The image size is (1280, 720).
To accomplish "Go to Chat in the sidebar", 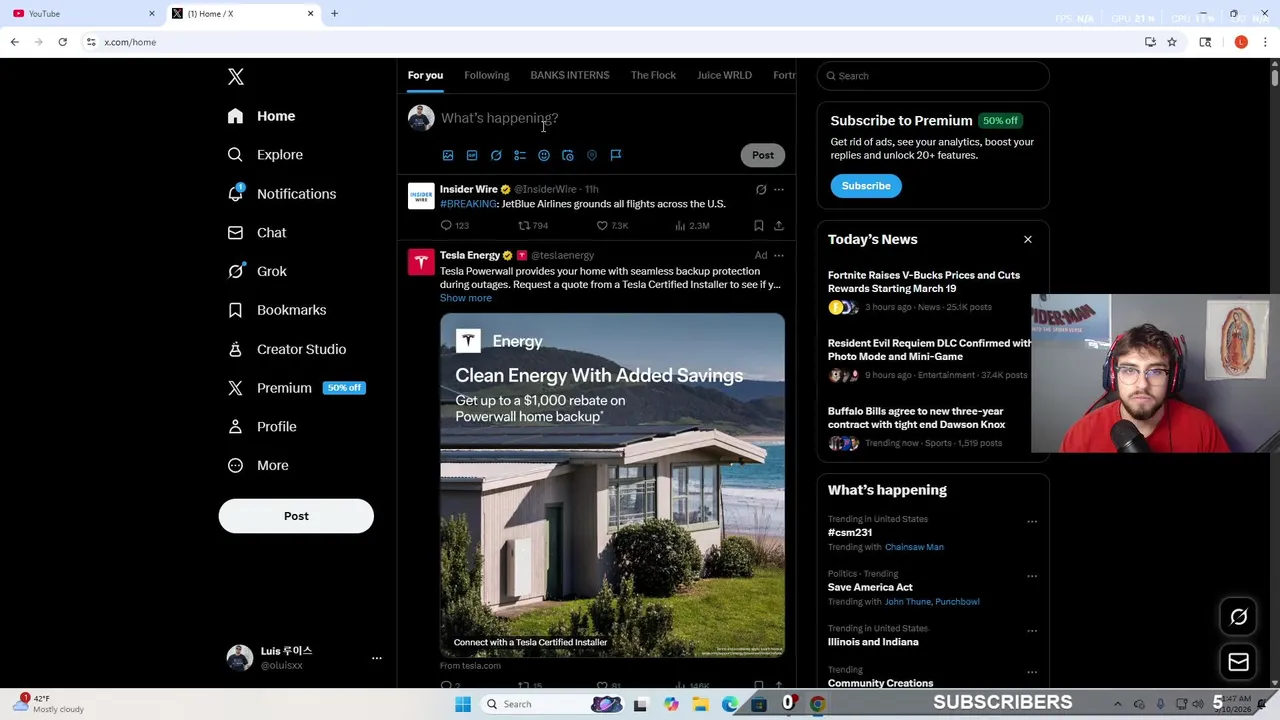I will pyautogui.click(x=257, y=233).
